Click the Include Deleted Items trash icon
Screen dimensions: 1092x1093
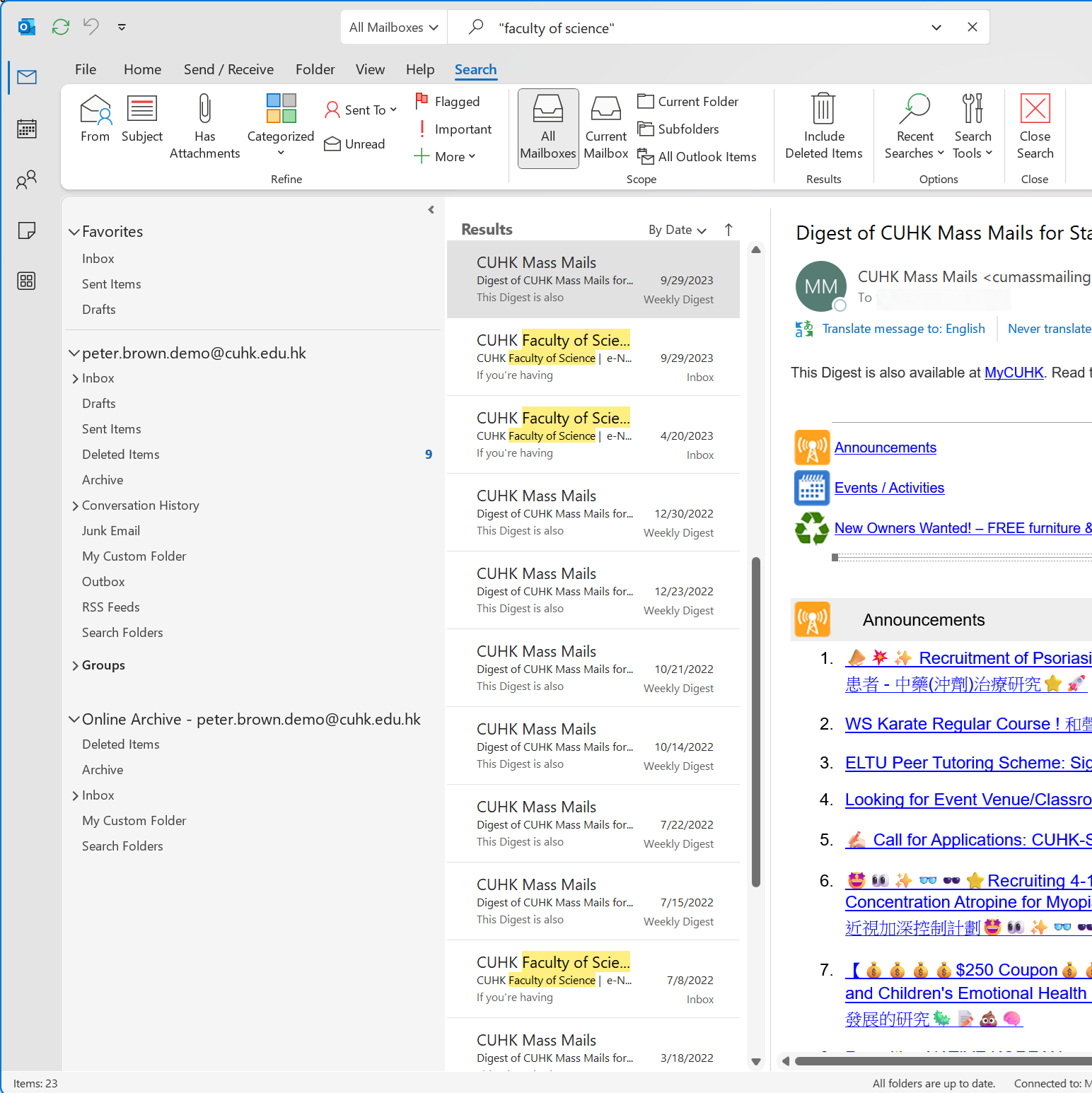coord(823,110)
